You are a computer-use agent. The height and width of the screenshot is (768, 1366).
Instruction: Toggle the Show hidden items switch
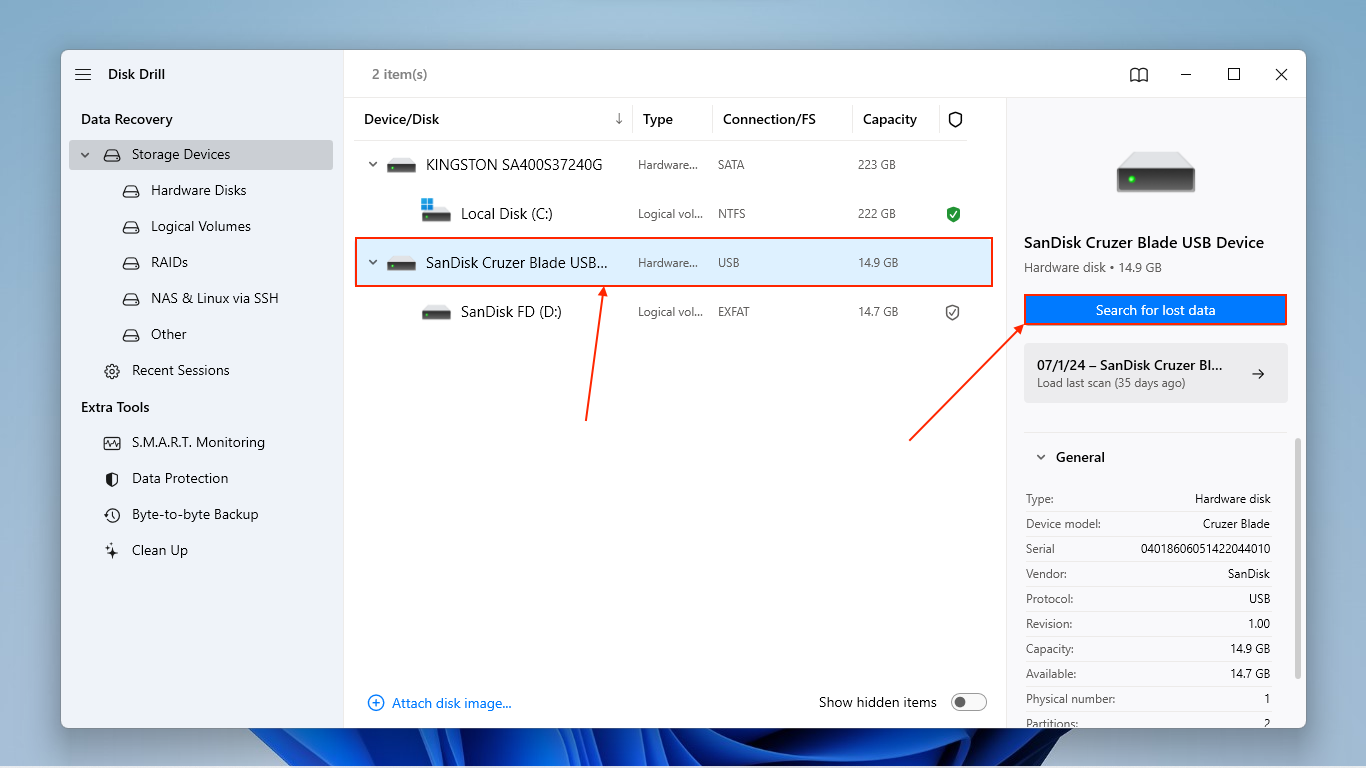(x=969, y=702)
